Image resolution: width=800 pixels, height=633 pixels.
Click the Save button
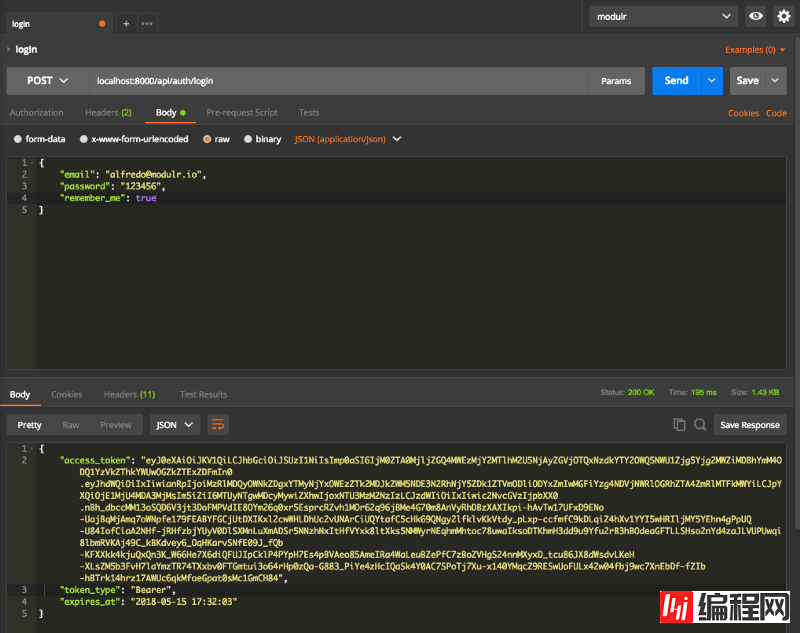point(747,81)
